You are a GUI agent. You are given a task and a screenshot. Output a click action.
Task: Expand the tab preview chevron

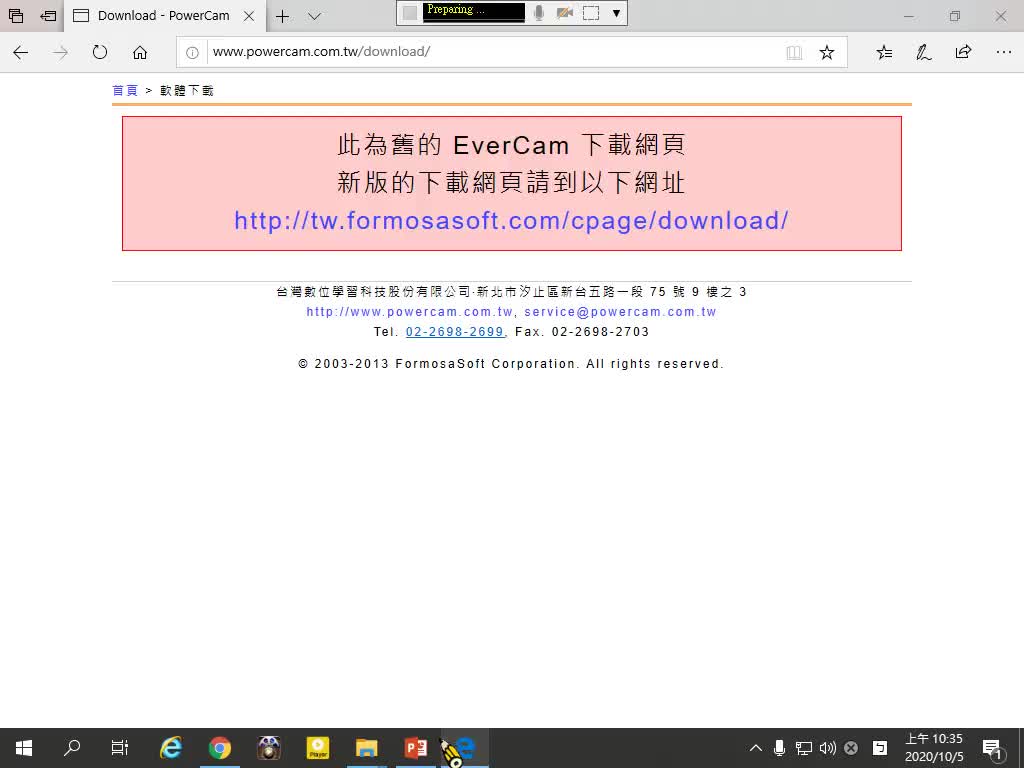(314, 16)
